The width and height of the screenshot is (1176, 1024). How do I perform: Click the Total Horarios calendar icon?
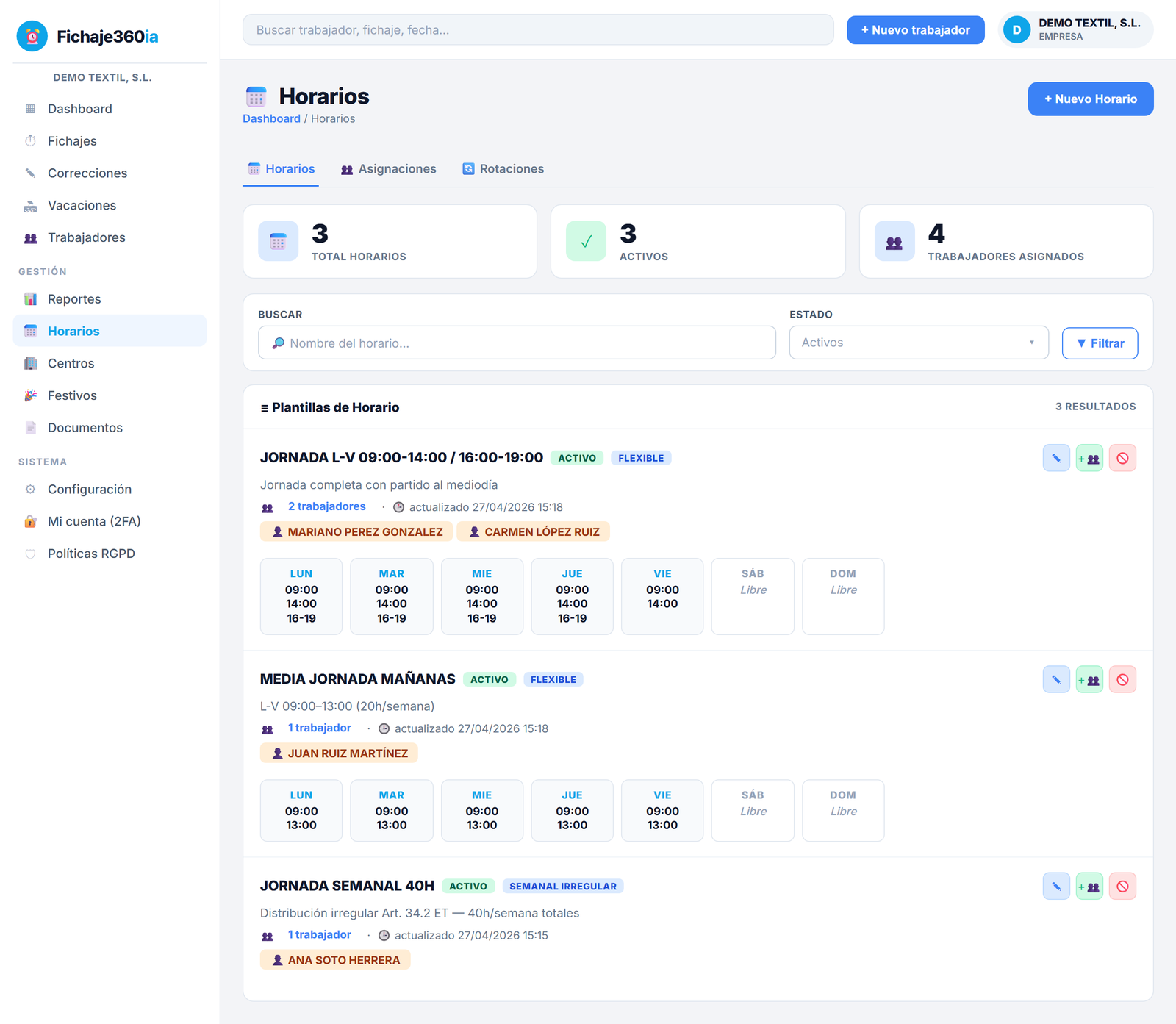[x=278, y=241]
